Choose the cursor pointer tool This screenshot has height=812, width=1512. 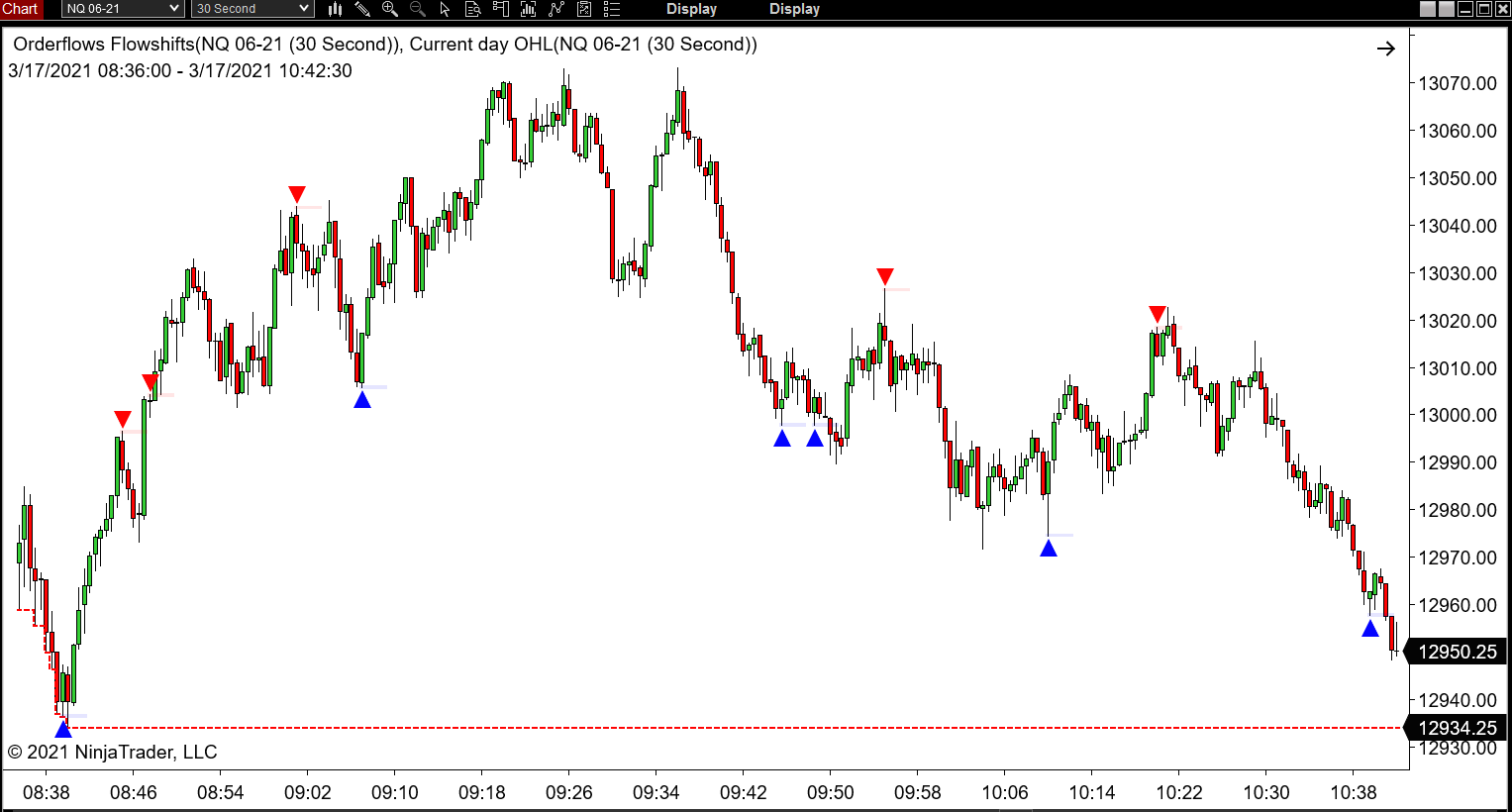coord(445,9)
